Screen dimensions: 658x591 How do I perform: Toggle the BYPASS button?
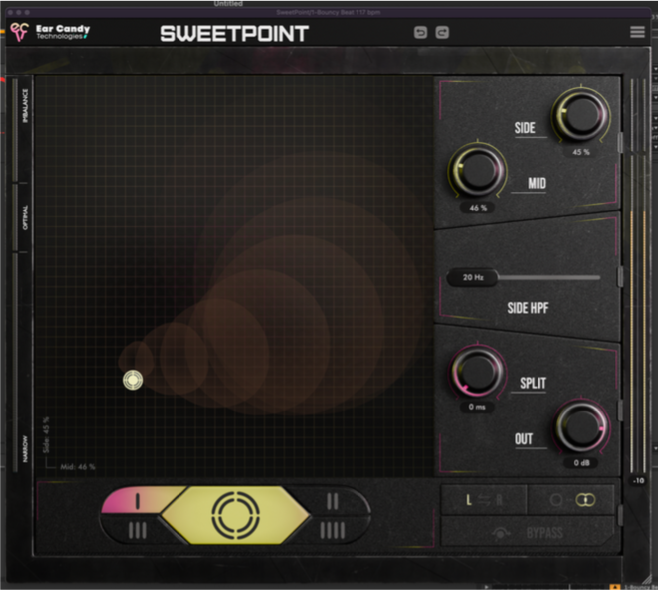[527, 533]
